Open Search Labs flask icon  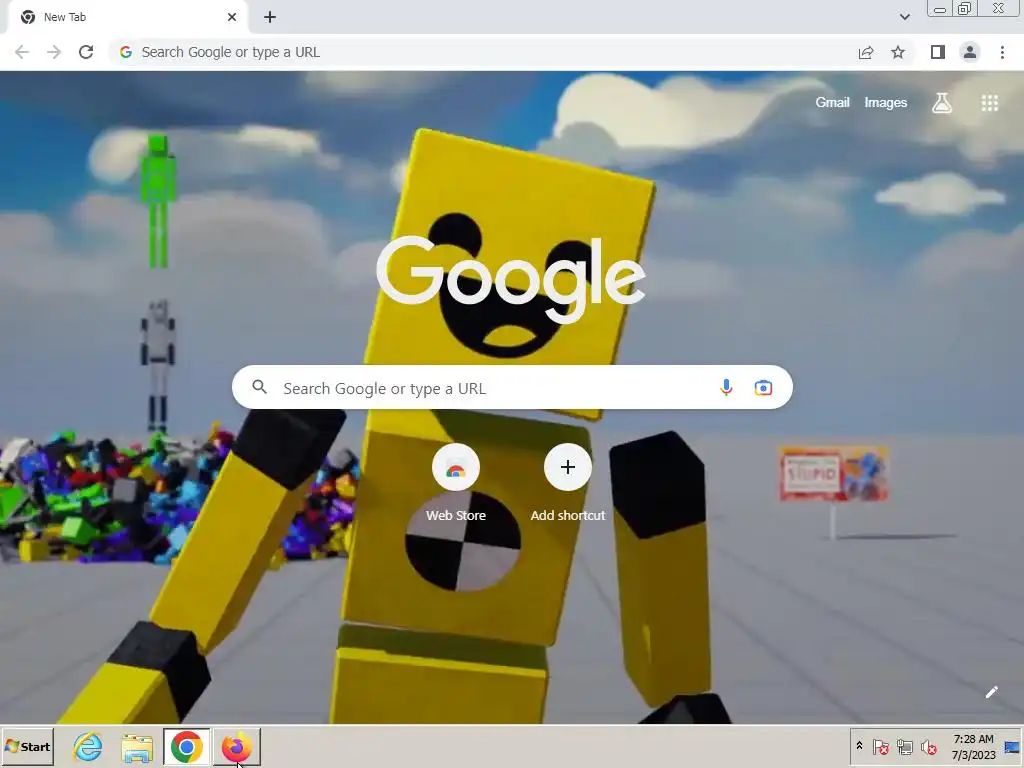point(942,103)
